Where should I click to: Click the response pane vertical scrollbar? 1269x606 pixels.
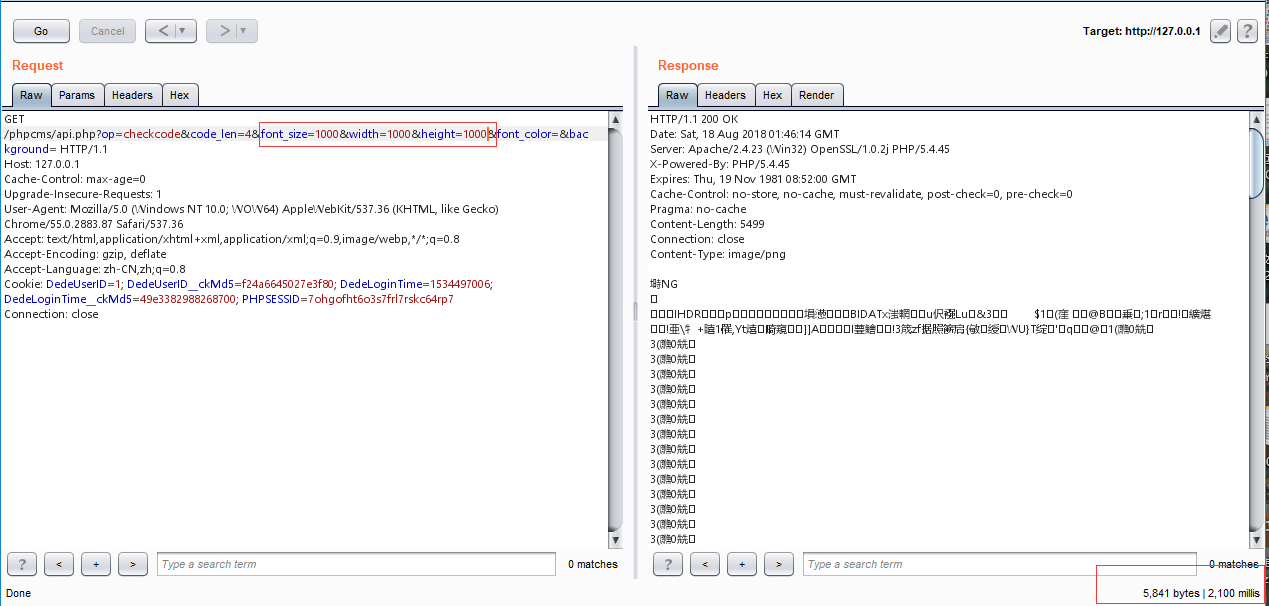coord(1257,329)
